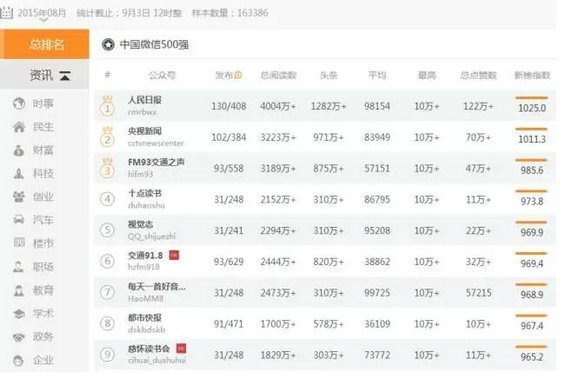Click the 57215 likes cell
Viewport: 565px width, 373px height.
pos(479,293)
